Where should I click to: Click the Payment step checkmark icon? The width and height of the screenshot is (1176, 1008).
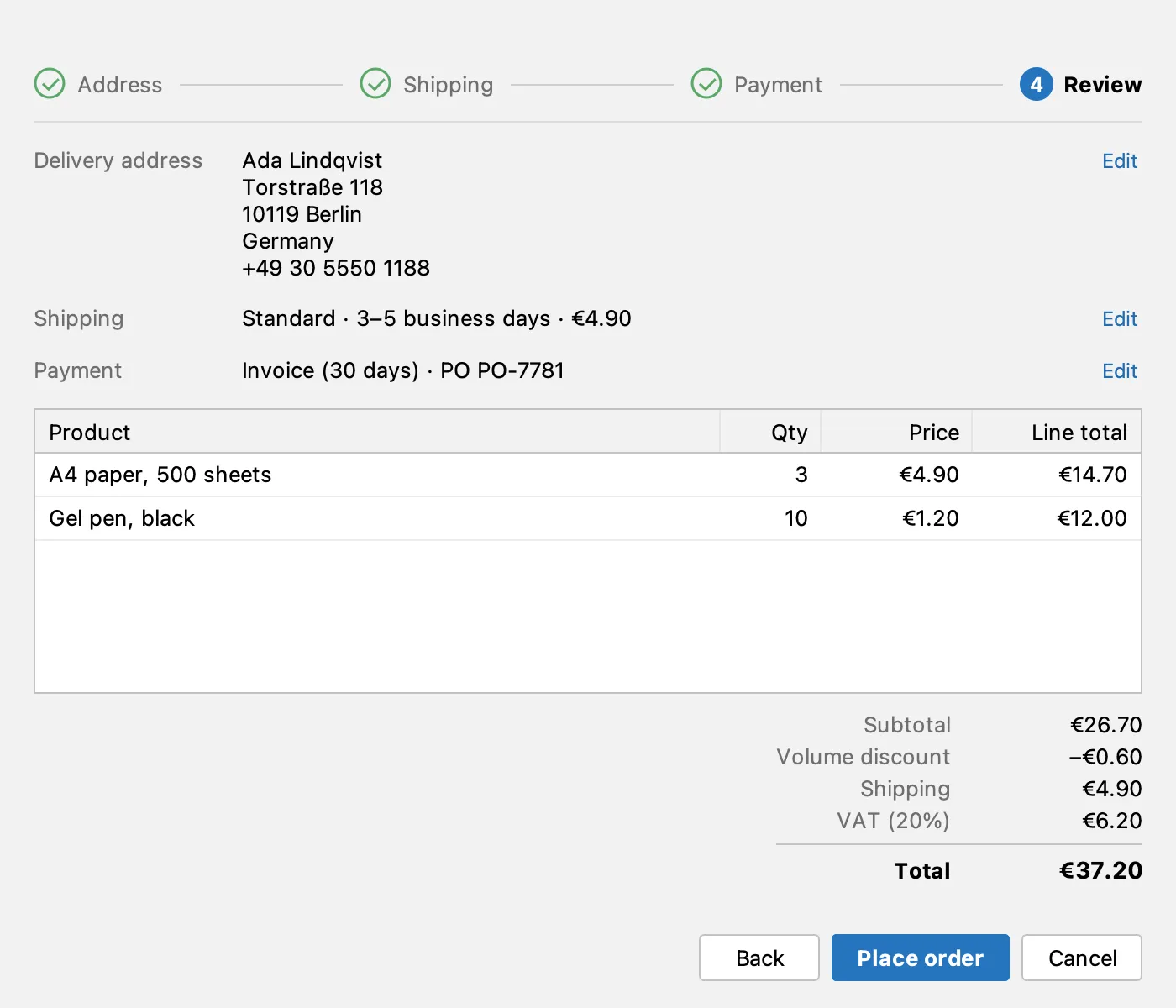point(706,84)
